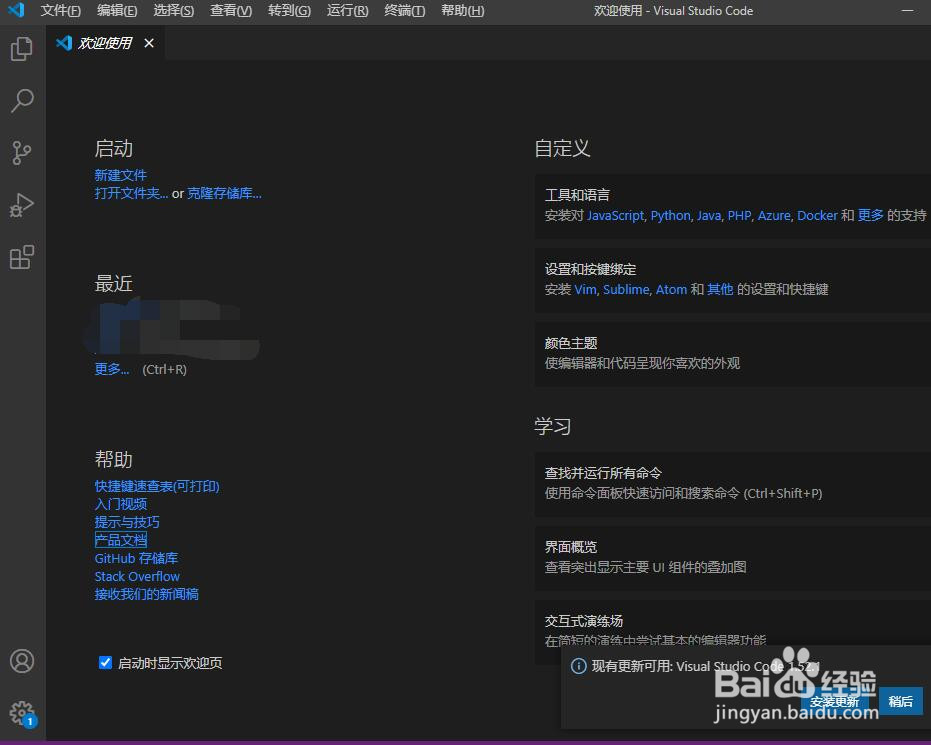
Task: Open the Search view icon
Action: click(x=22, y=100)
